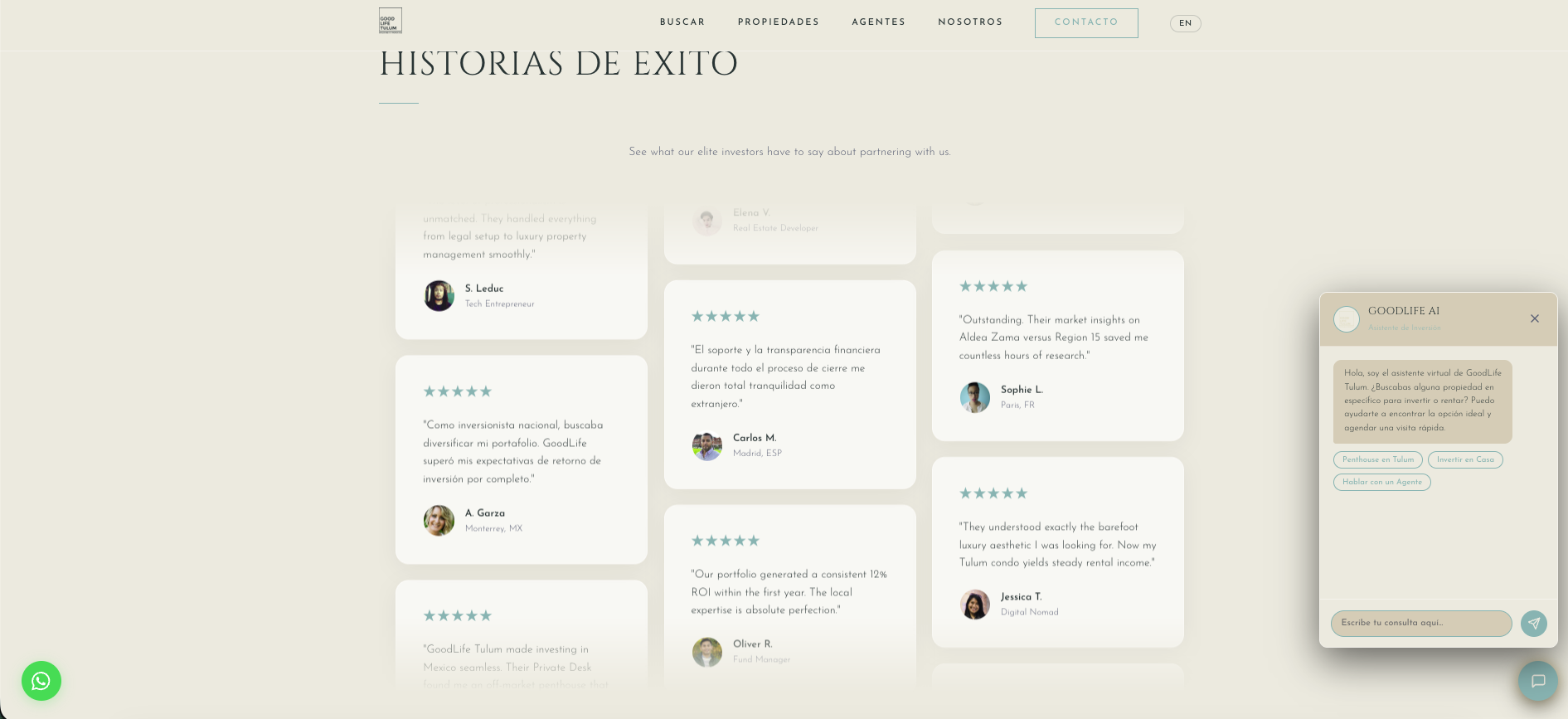
Task: Switch language with the EN toggle
Action: pos(1185,23)
